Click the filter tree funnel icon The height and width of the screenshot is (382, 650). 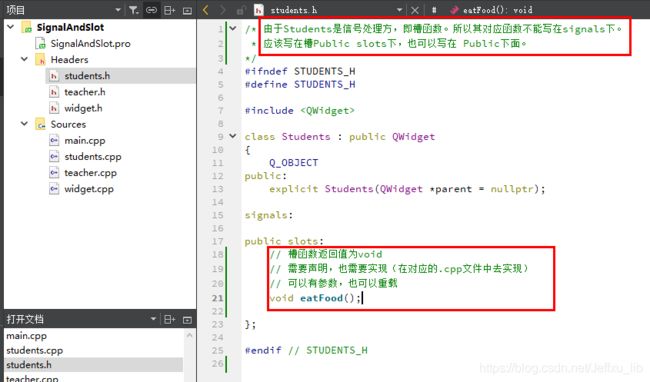click(x=133, y=10)
